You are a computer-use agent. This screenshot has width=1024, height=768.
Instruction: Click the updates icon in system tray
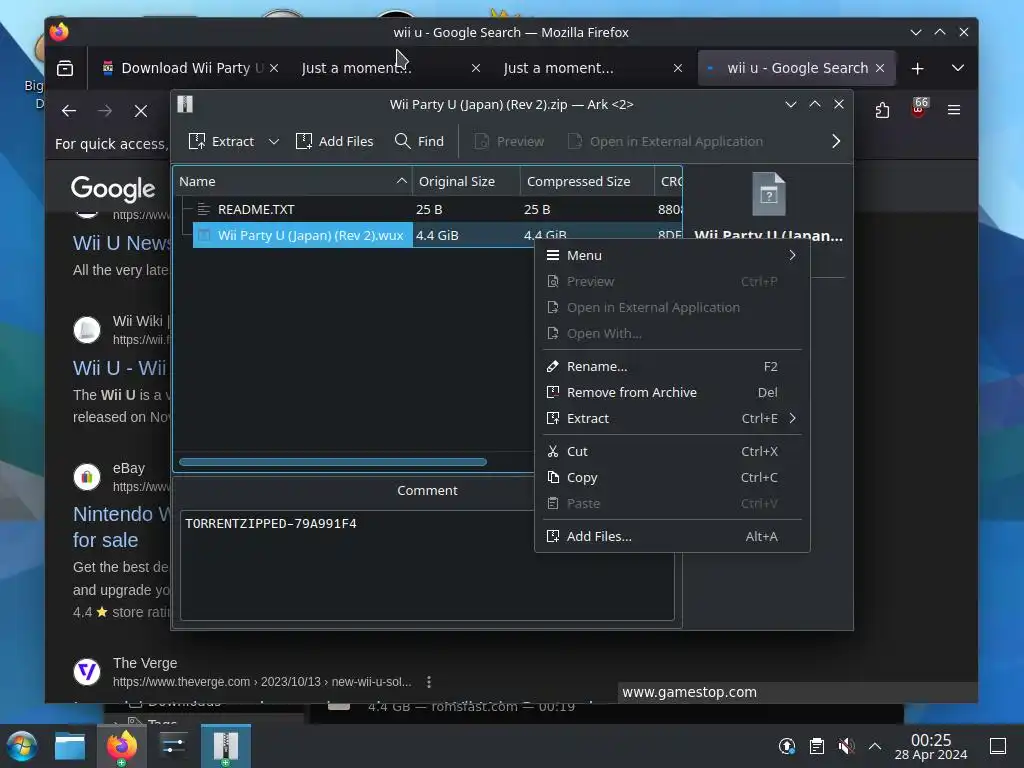pyautogui.click(x=787, y=746)
